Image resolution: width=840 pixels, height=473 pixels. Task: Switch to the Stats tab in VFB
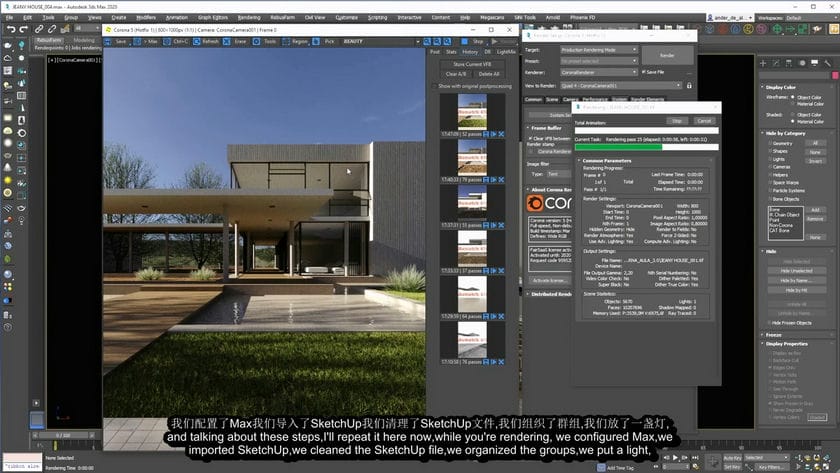(x=451, y=52)
